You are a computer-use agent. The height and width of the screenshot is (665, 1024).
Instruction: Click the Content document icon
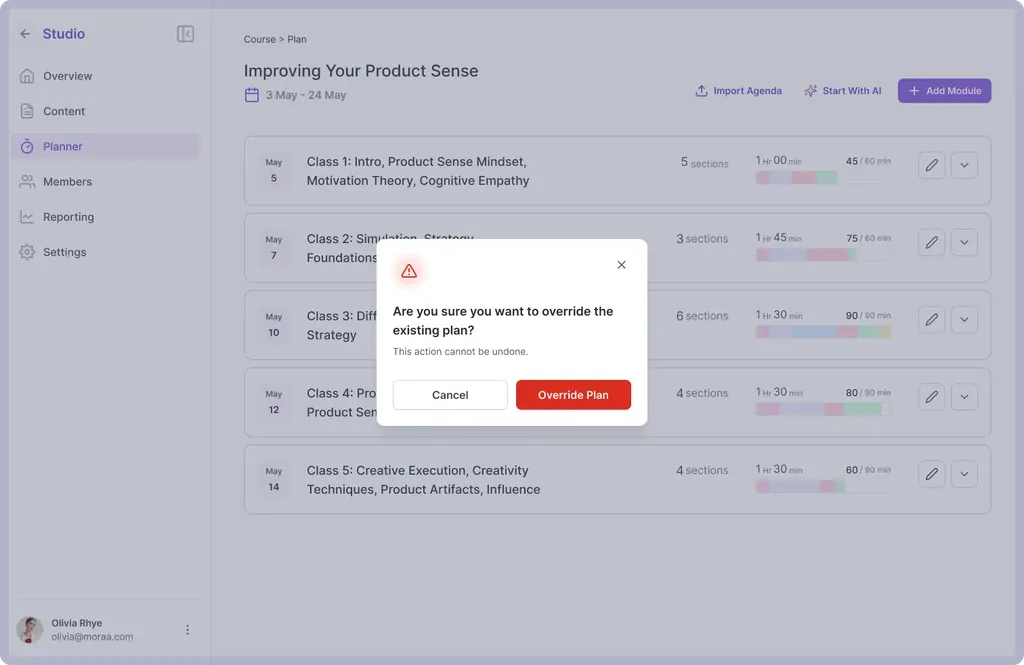click(27, 111)
